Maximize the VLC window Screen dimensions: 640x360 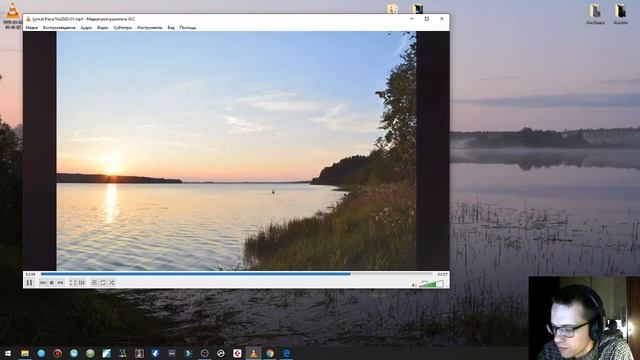427,19
